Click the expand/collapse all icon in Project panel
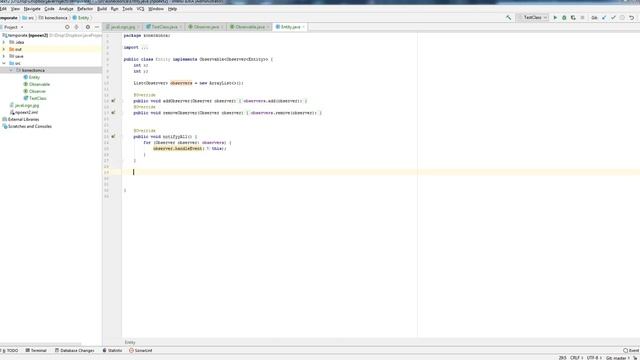The width and height of the screenshot is (640, 360). click(77, 27)
